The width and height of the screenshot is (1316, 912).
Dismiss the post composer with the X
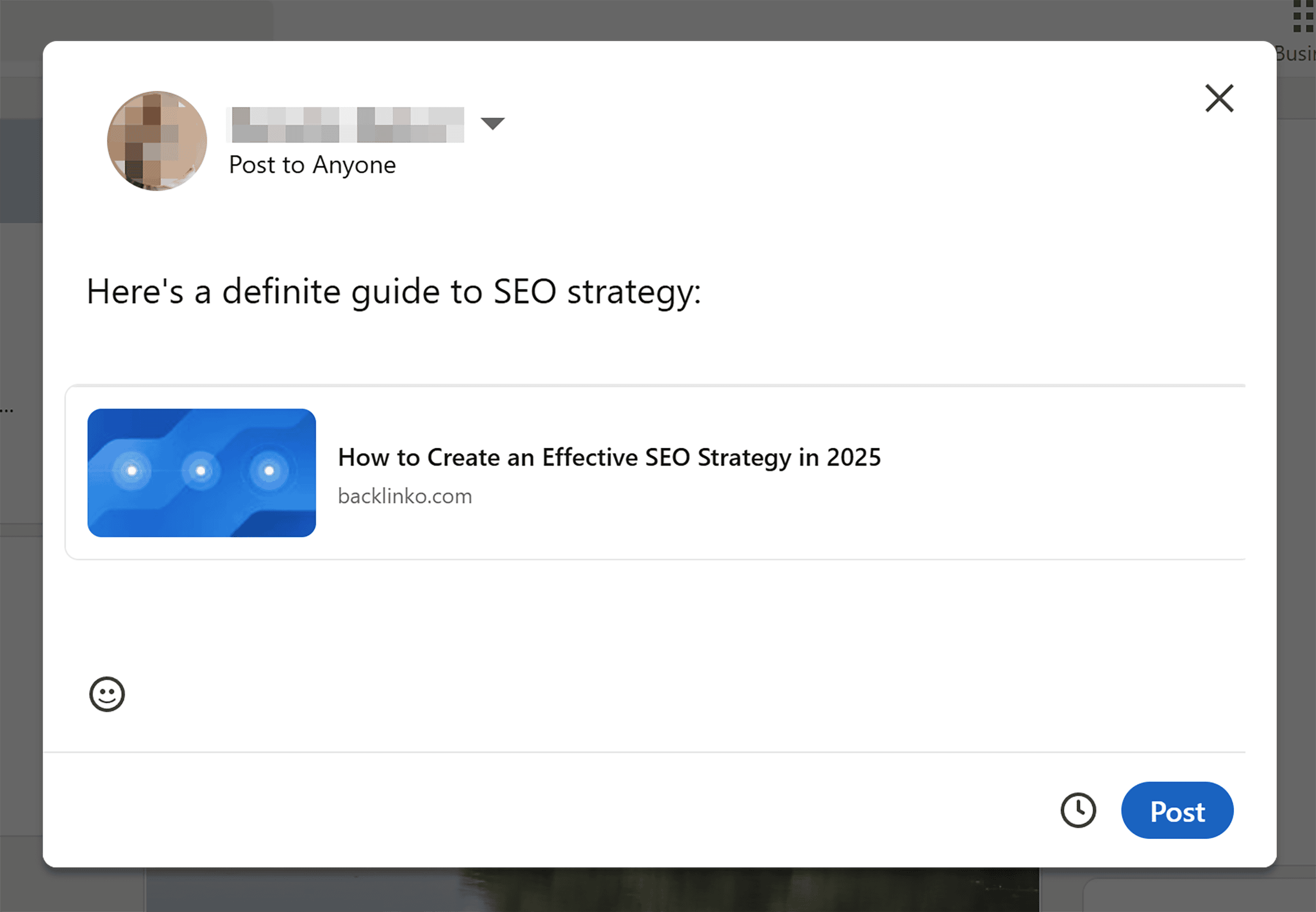1220,98
